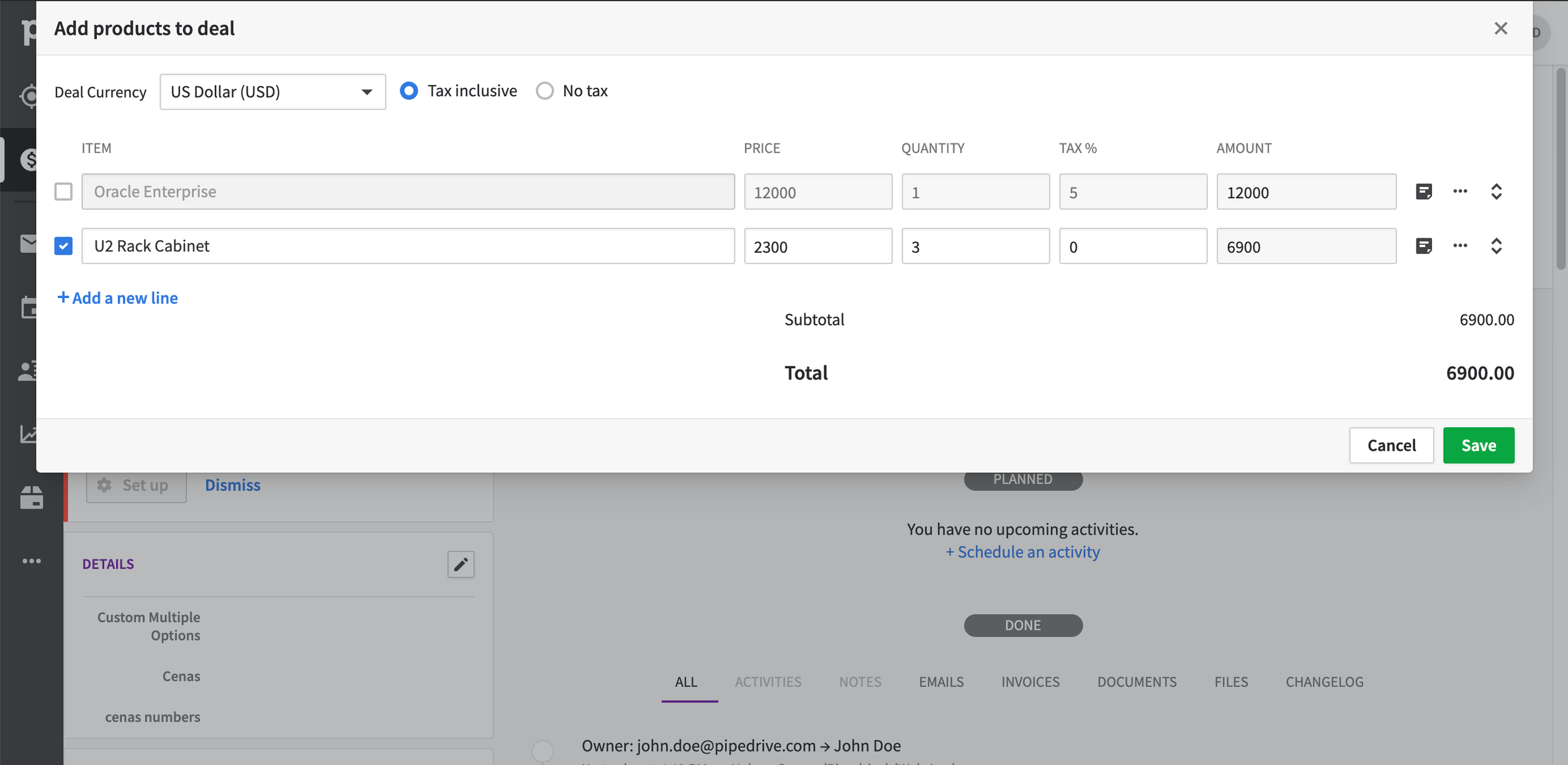The image size is (1568, 765).
Task: Click U2 Rack Cabinet item name field
Action: pos(408,246)
